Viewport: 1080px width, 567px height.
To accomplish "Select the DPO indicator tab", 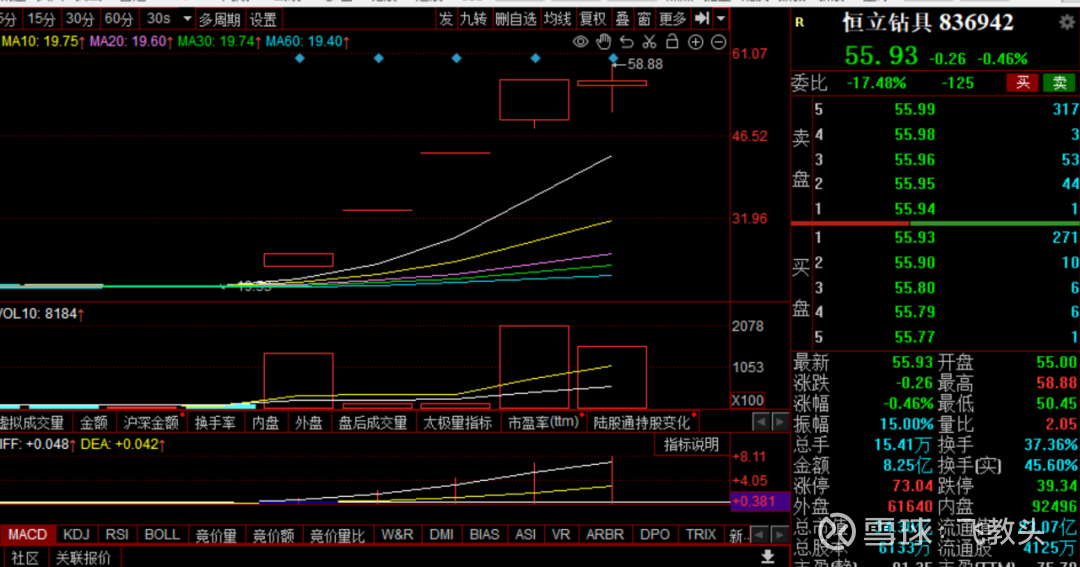I will tap(654, 535).
